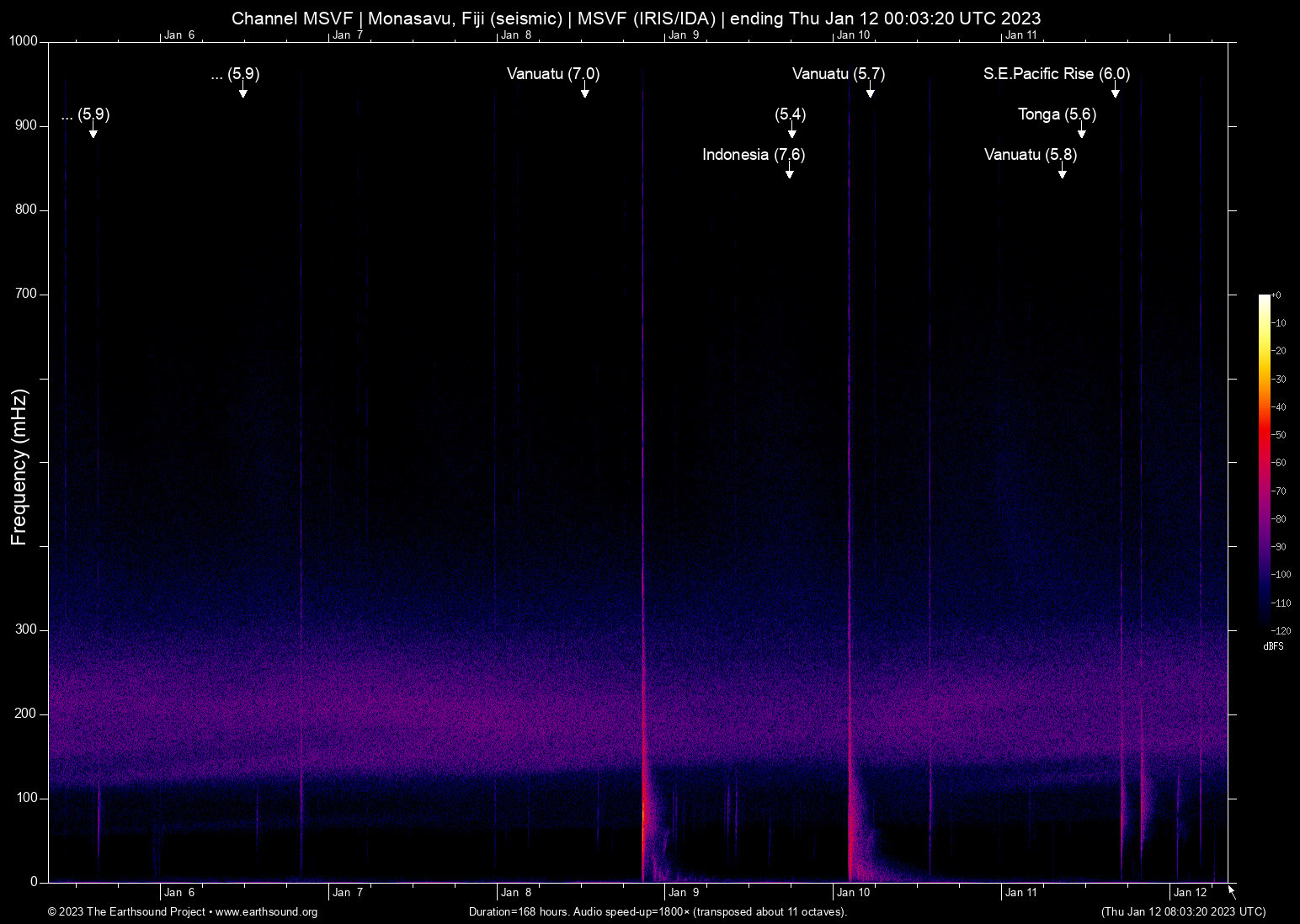Click the arrow below the Vanuatu (7.0) label

584,91
